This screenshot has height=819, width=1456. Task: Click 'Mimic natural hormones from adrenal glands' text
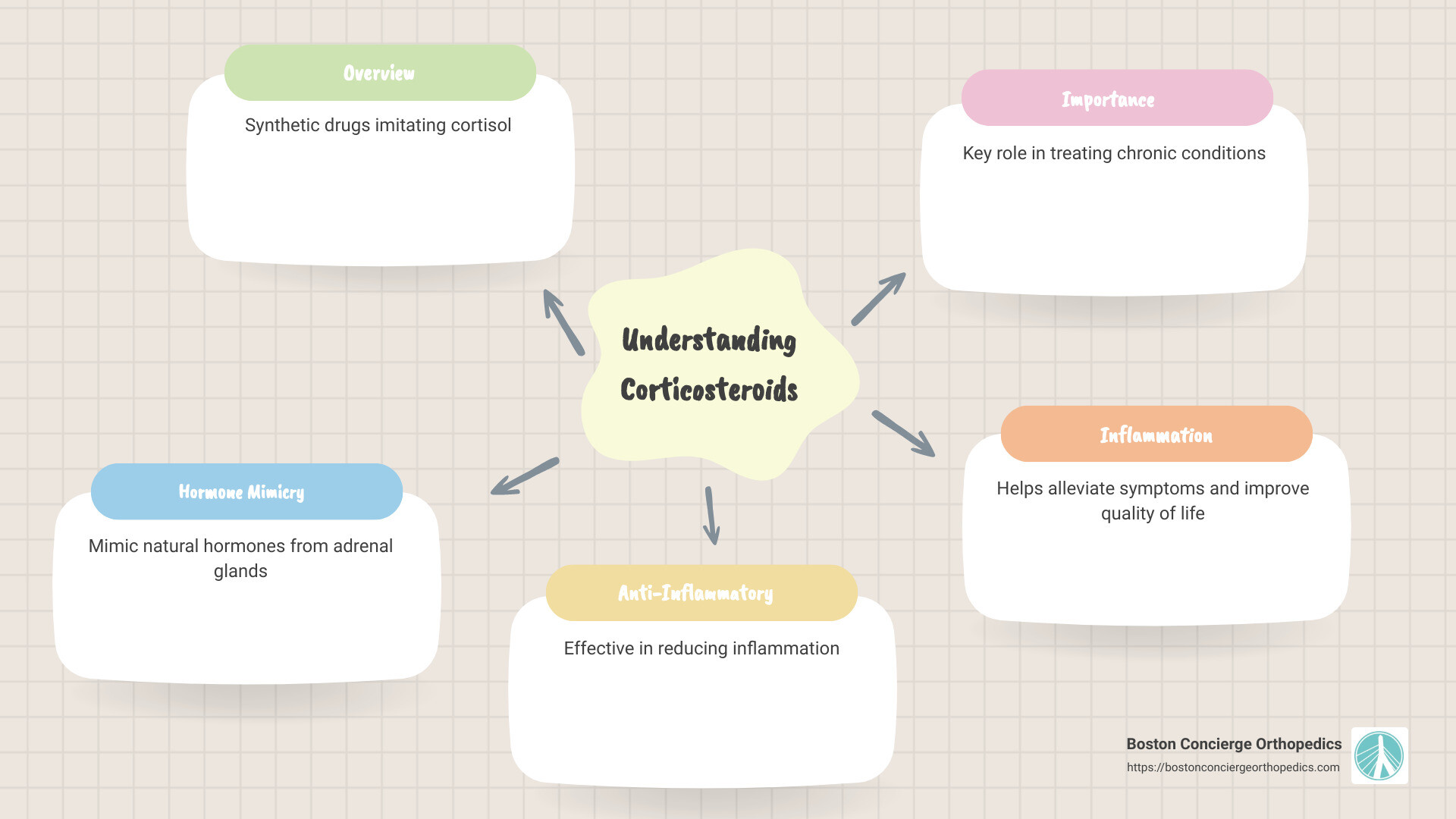[240, 557]
